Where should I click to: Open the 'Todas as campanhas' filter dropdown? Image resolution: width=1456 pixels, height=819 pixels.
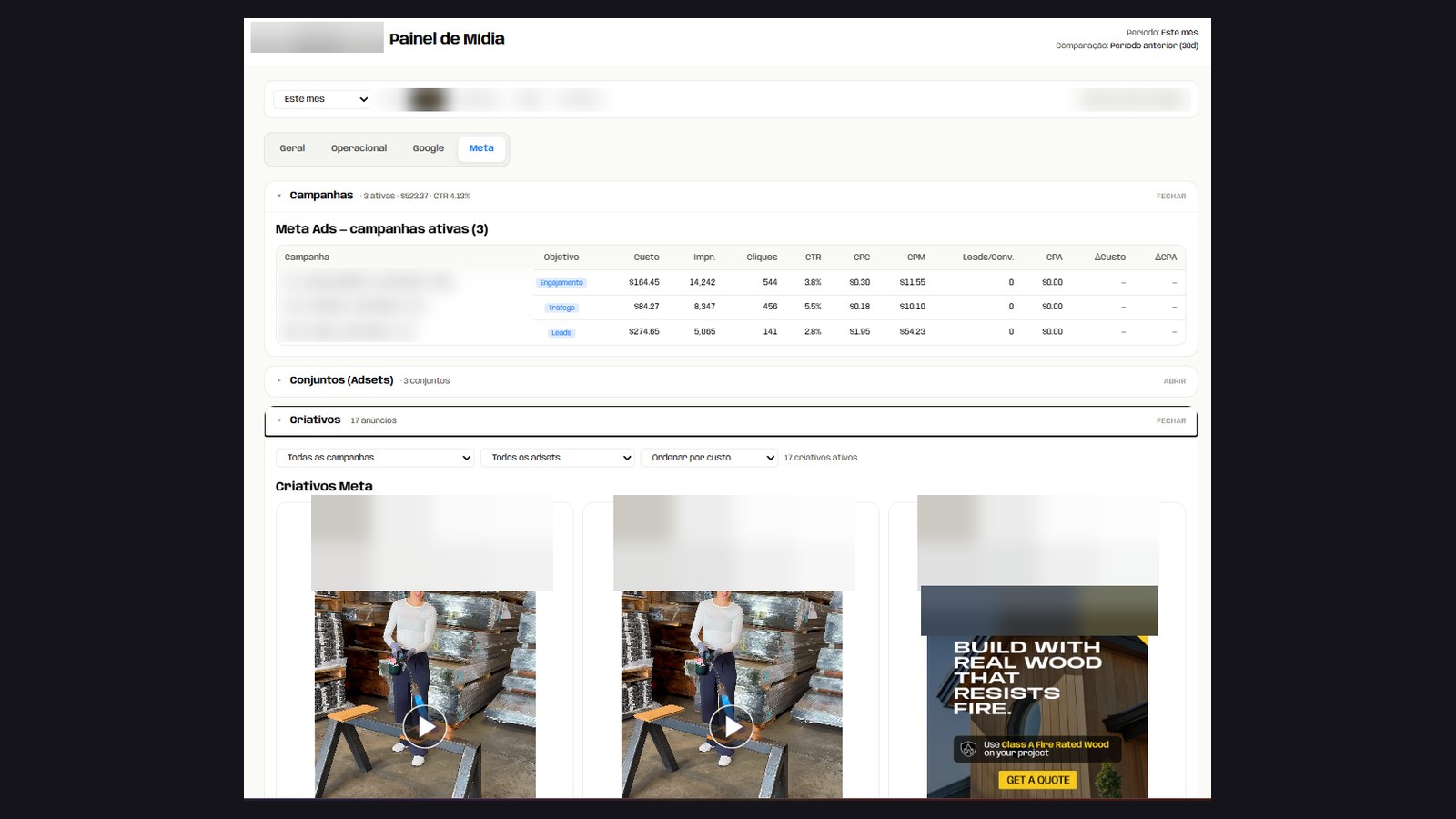point(375,458)
